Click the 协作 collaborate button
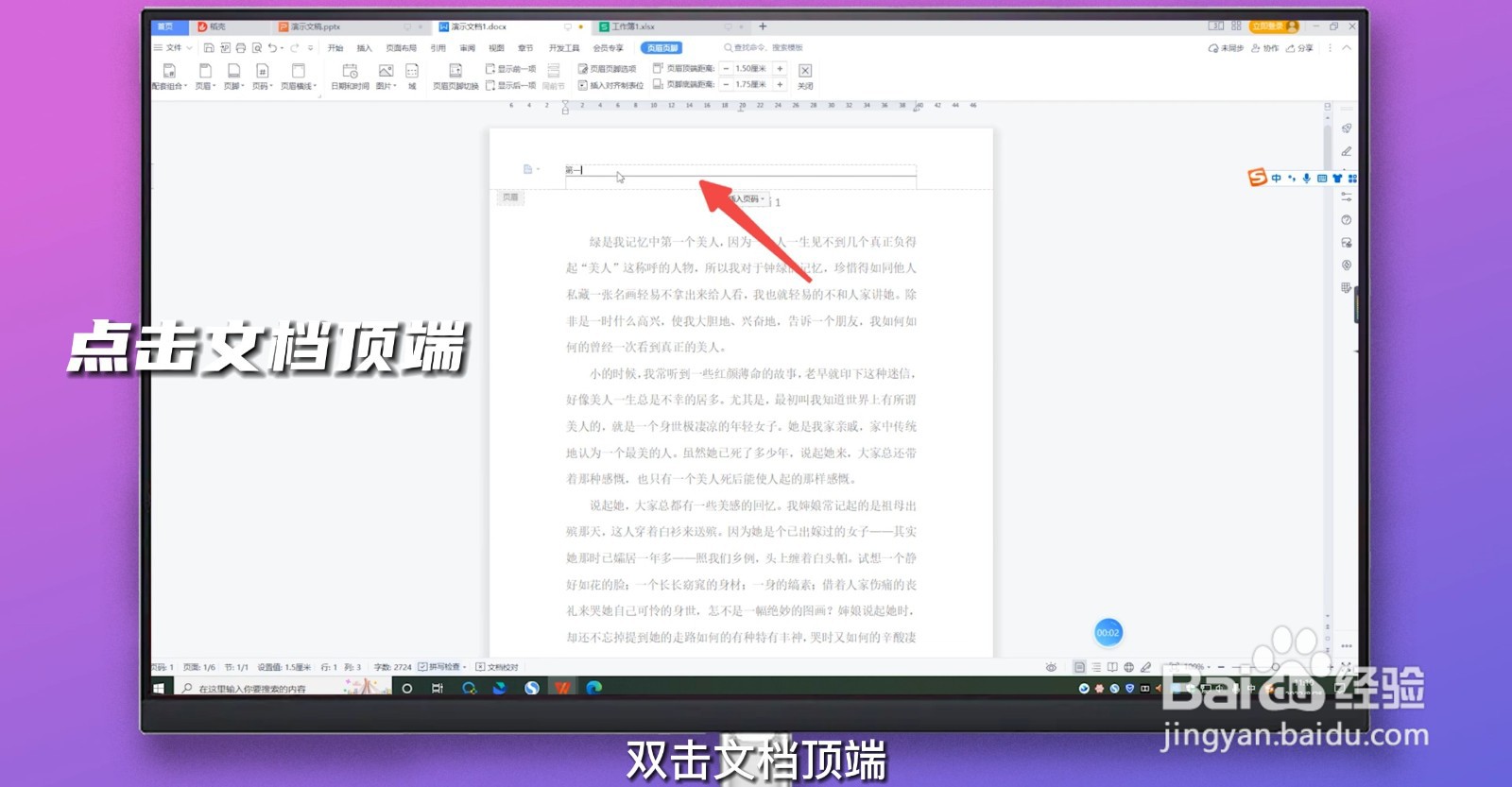The width and height of the screenshot is (1512, 787). [x=1265, y=48]
